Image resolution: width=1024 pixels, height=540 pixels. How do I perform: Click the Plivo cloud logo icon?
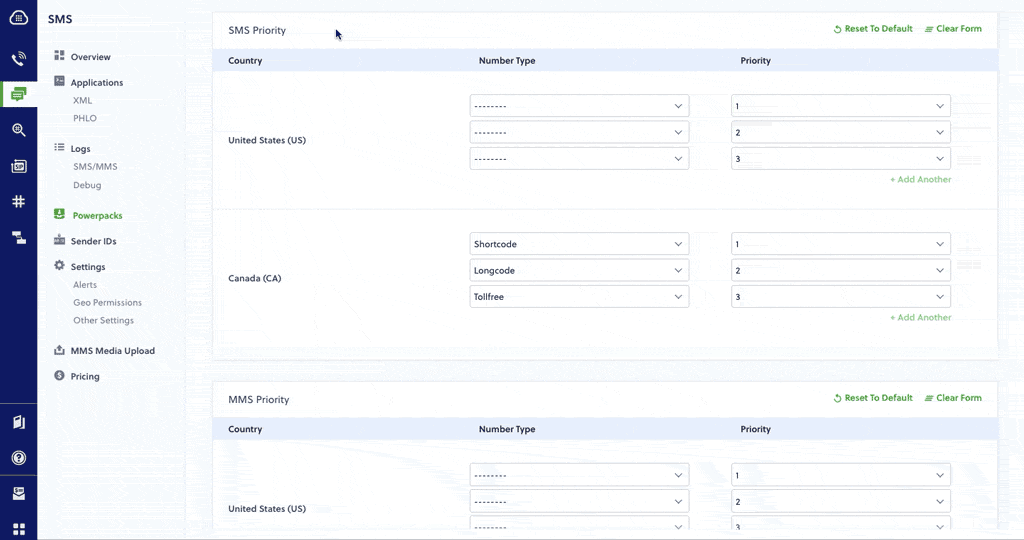18,18
